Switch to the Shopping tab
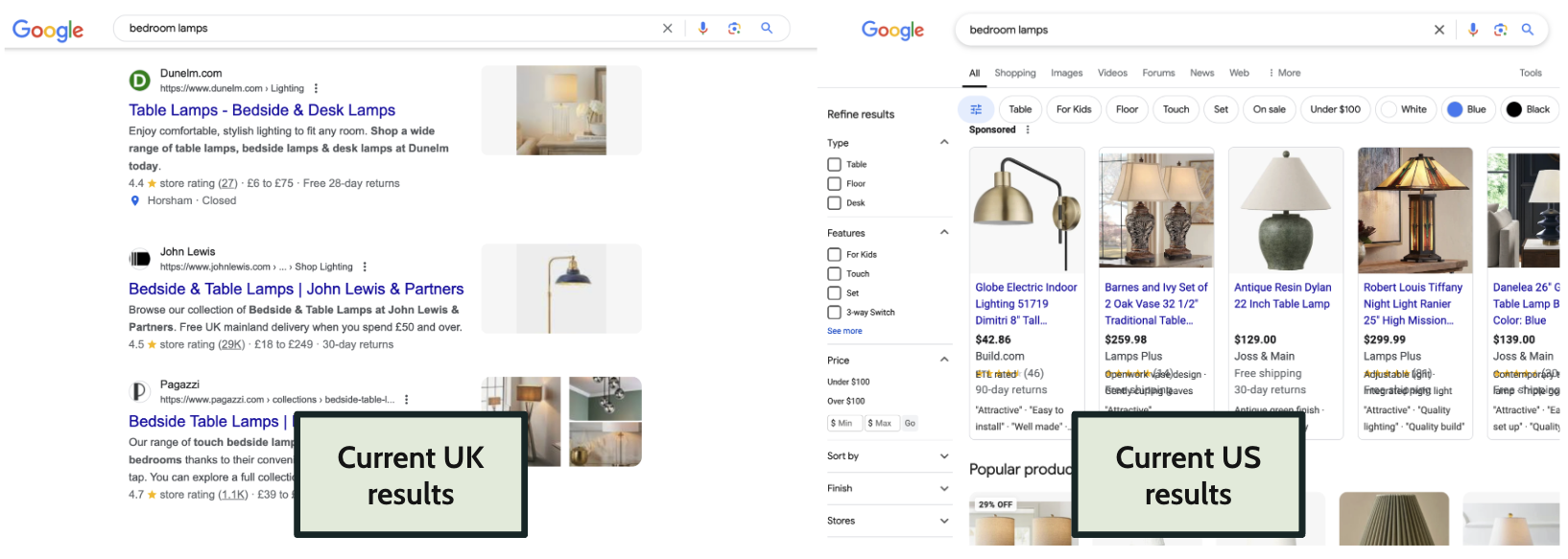 coord(1015,73)
